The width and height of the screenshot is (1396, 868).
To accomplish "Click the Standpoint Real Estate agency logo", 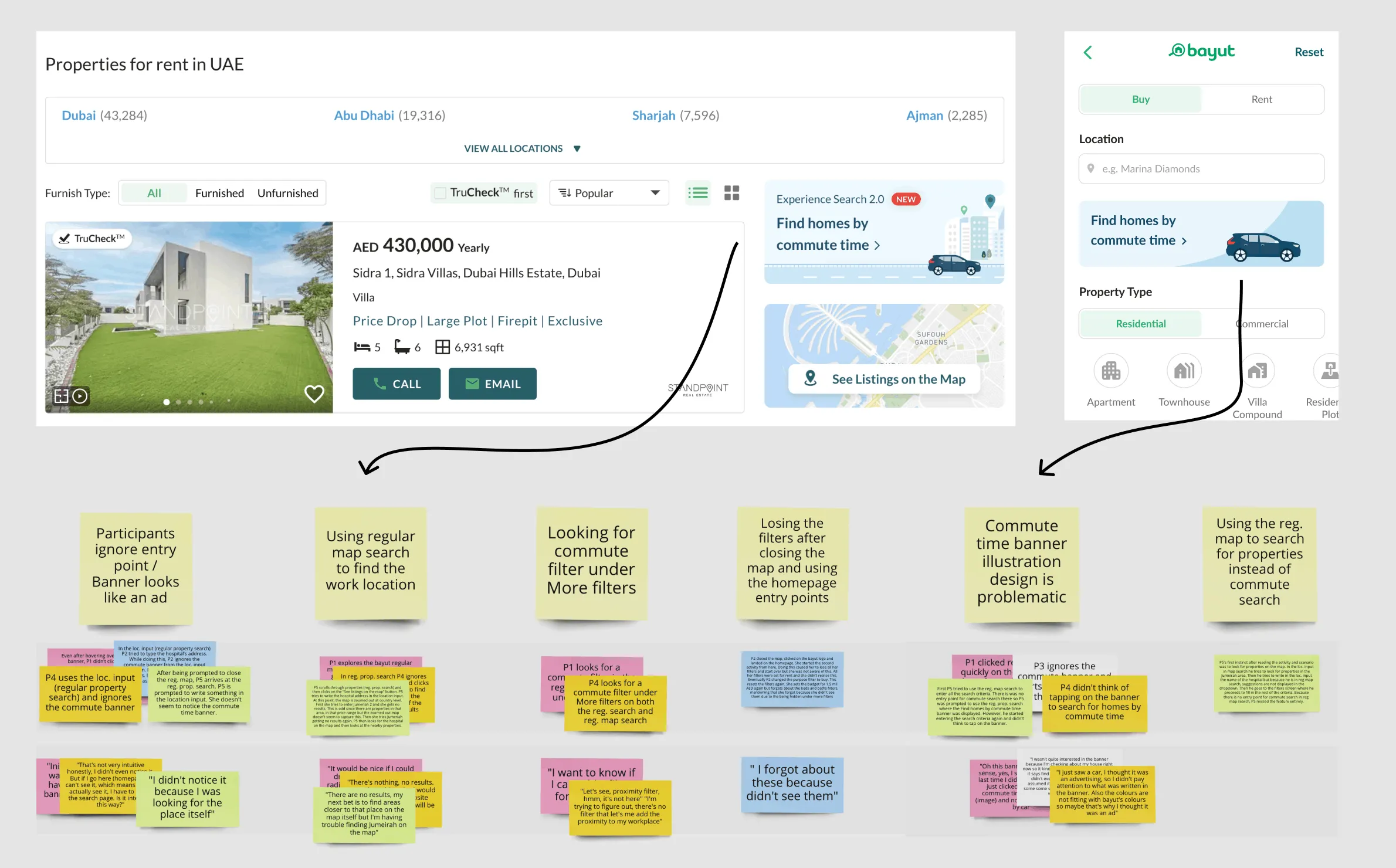I will point(697,389).
